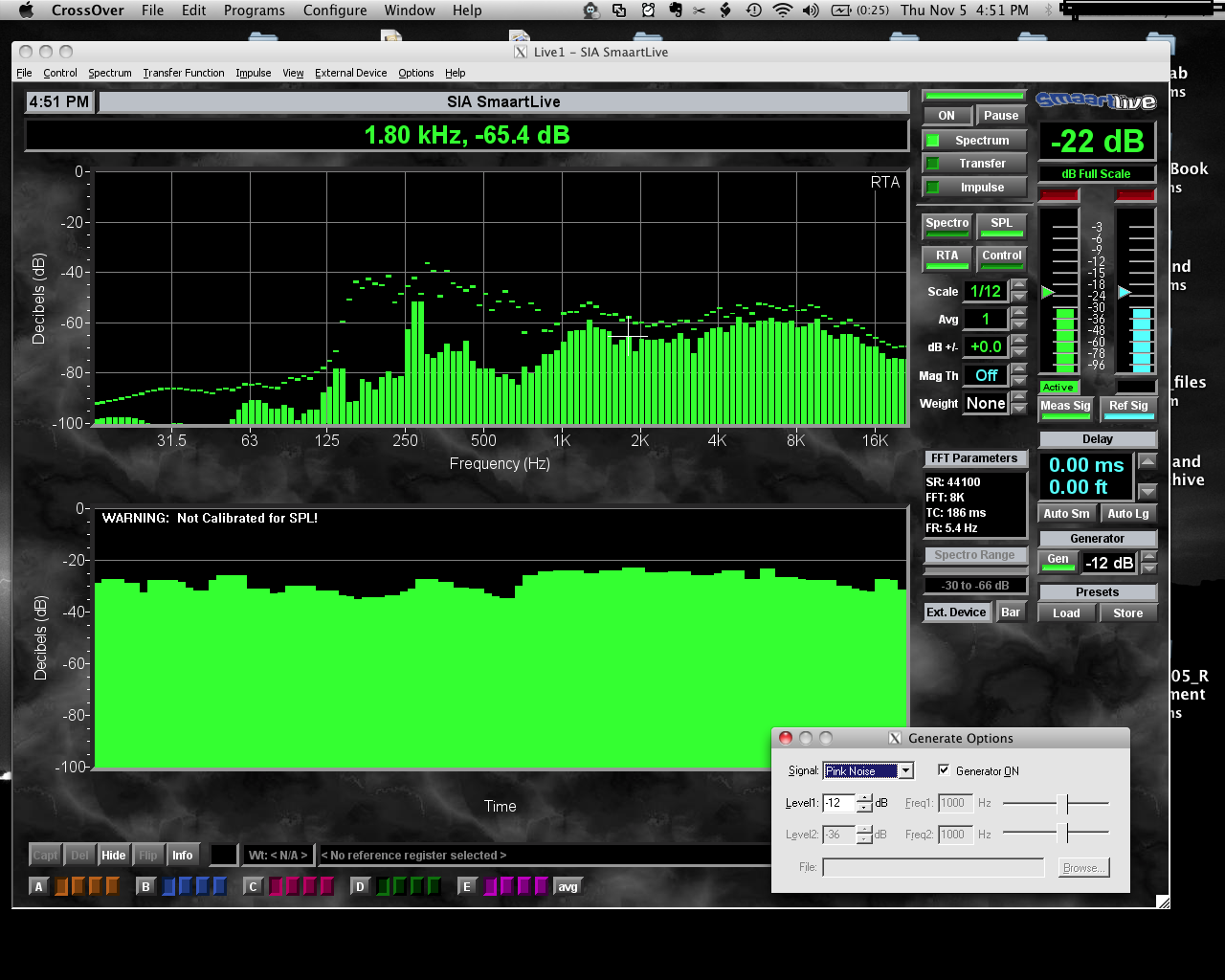
Task: Open the Transfer Function menu
Action: click(184, 73)
